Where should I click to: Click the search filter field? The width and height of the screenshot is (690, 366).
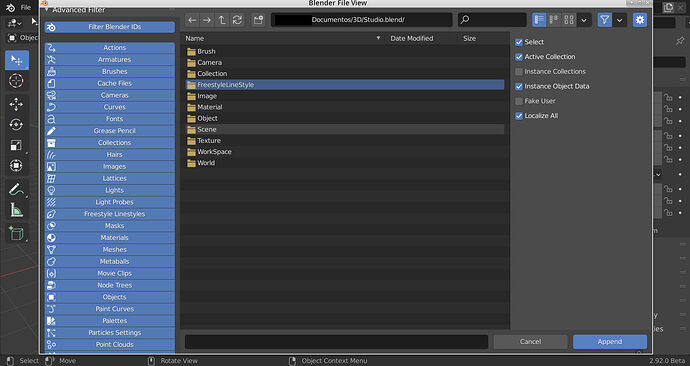[492, 20]
